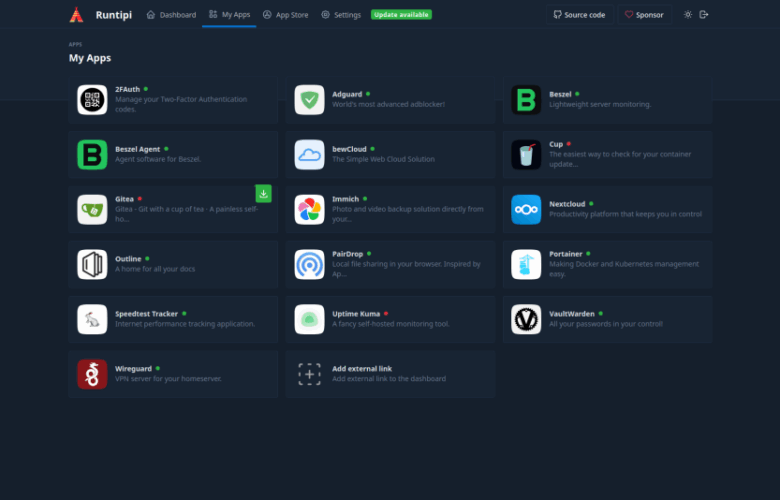The height and width of the screenshot is (500, 780).
Task: Open the Cup app icon
Action: click(x=526, y=155)
